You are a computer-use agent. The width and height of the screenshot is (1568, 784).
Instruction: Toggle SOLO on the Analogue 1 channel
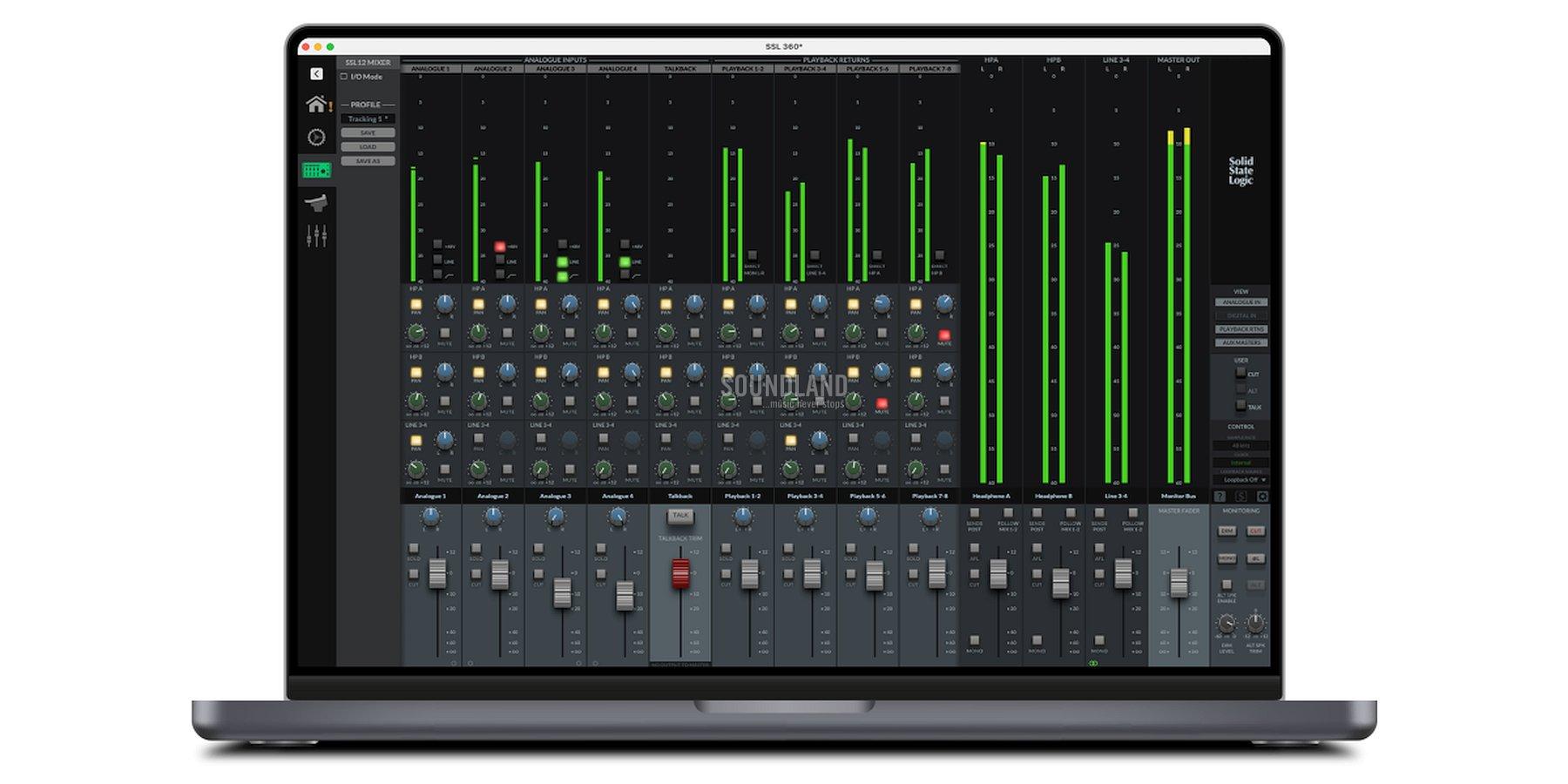414,549
